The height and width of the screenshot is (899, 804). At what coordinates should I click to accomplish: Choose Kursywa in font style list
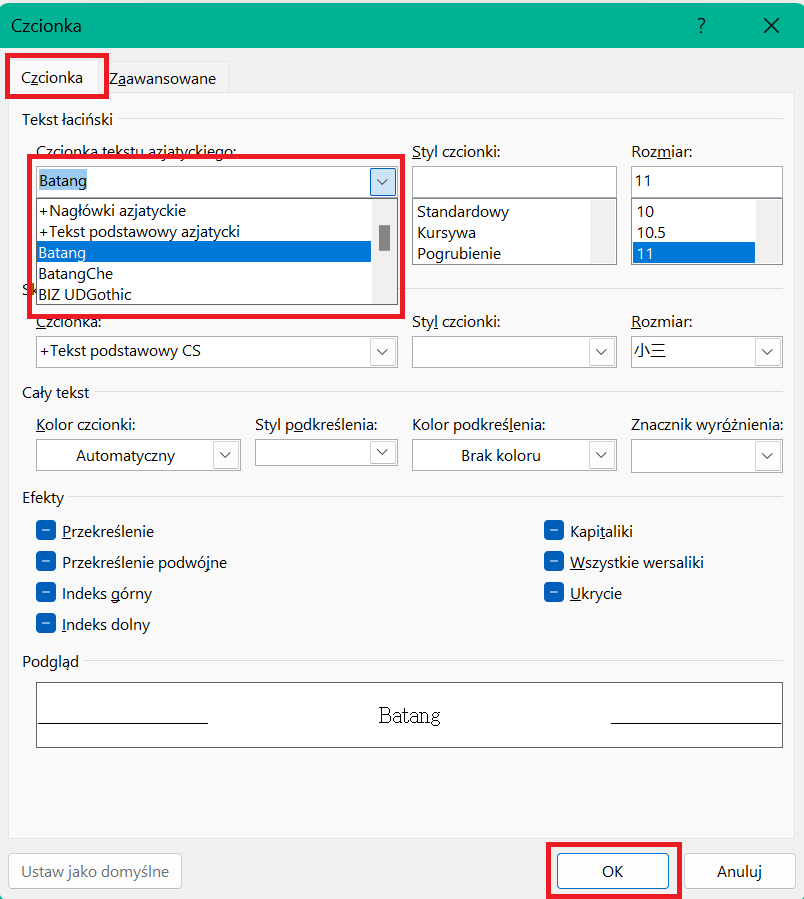[x=447, y=233]
